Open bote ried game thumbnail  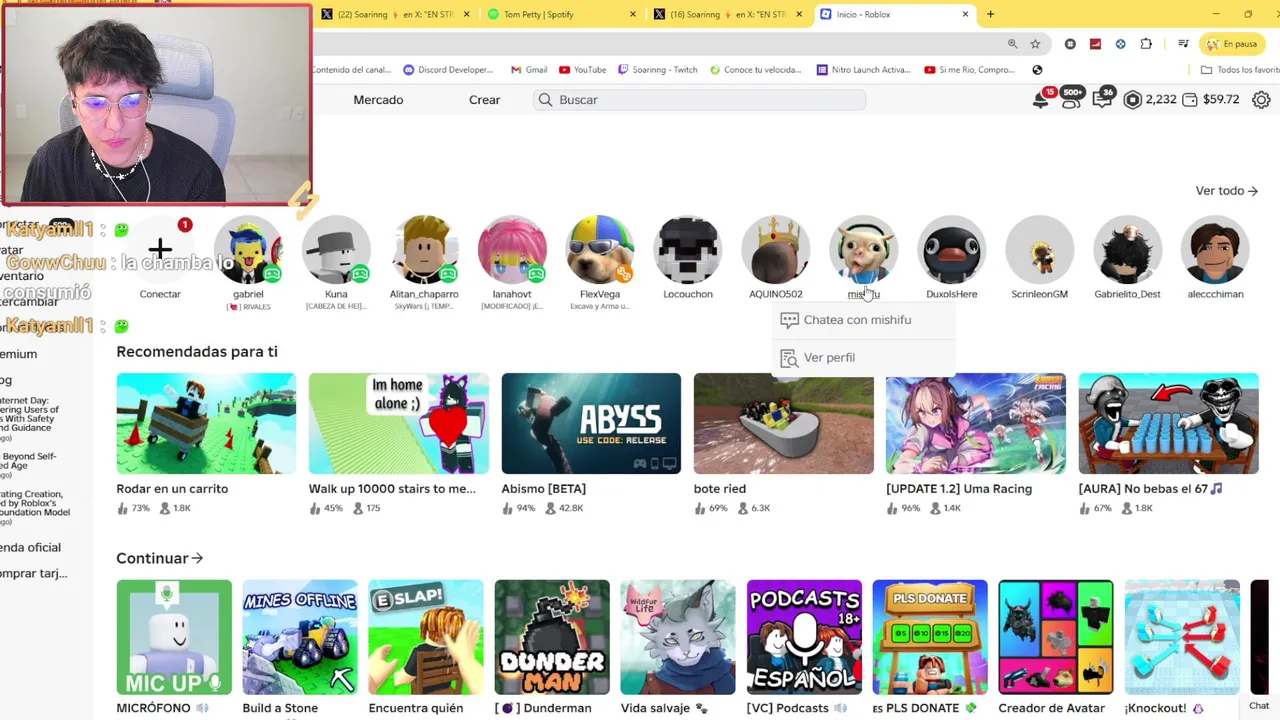coord(784,423)
